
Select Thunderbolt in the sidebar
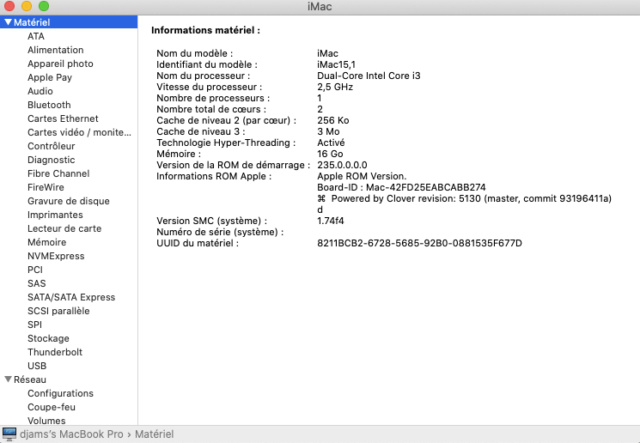[x=55, y=352]
